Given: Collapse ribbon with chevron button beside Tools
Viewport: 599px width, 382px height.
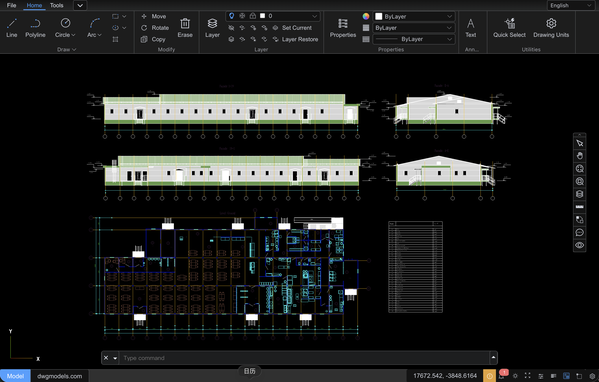Looking at the screenshot, I should (x=80, y=5).
